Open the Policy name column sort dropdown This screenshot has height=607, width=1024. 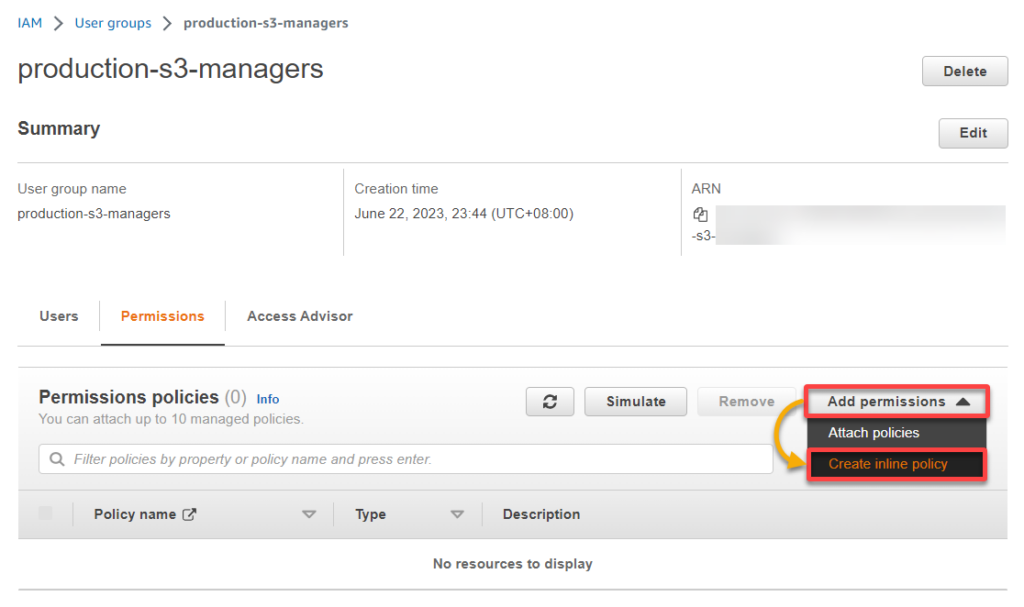310,513
